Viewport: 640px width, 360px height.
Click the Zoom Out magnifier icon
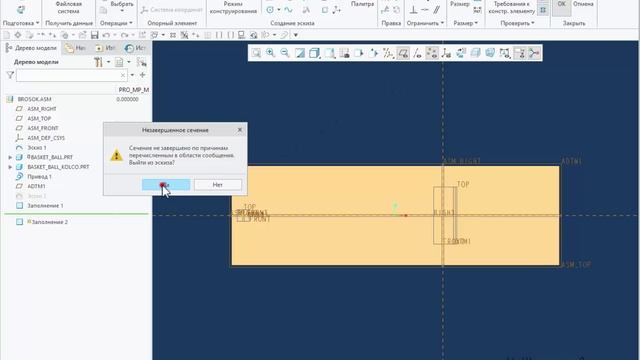pos(284,53)
